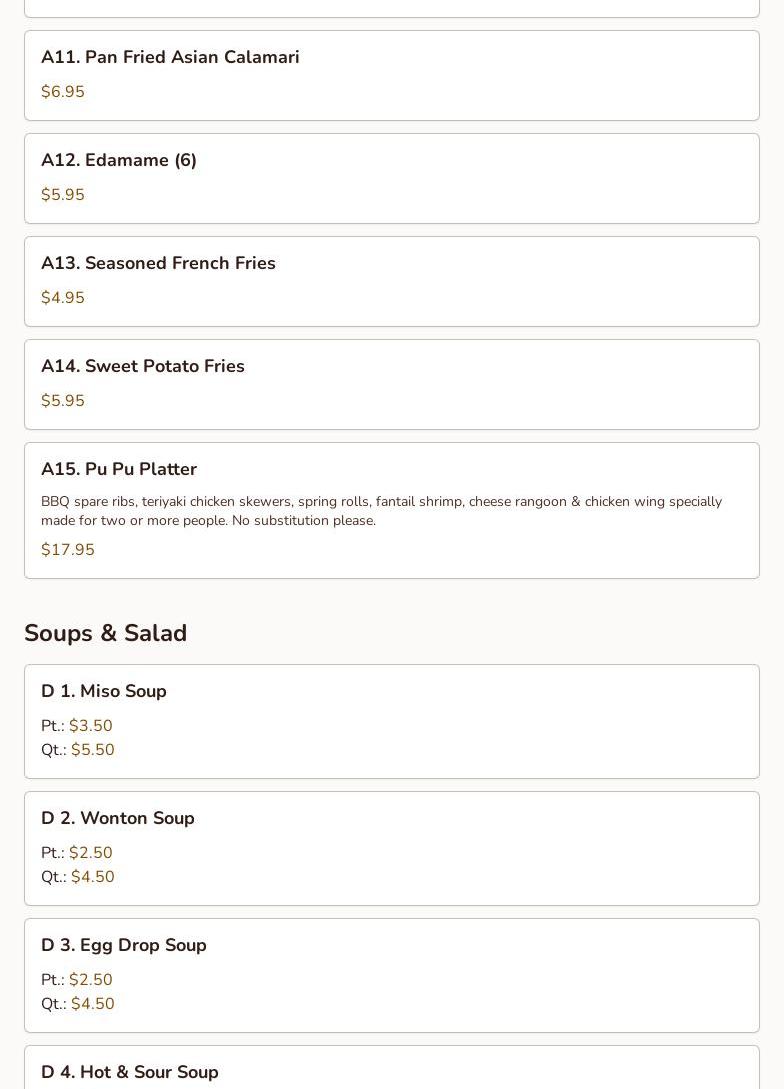Select A14. Sweet Potato Fries card

pyautogui.click(x=392, y=384)
